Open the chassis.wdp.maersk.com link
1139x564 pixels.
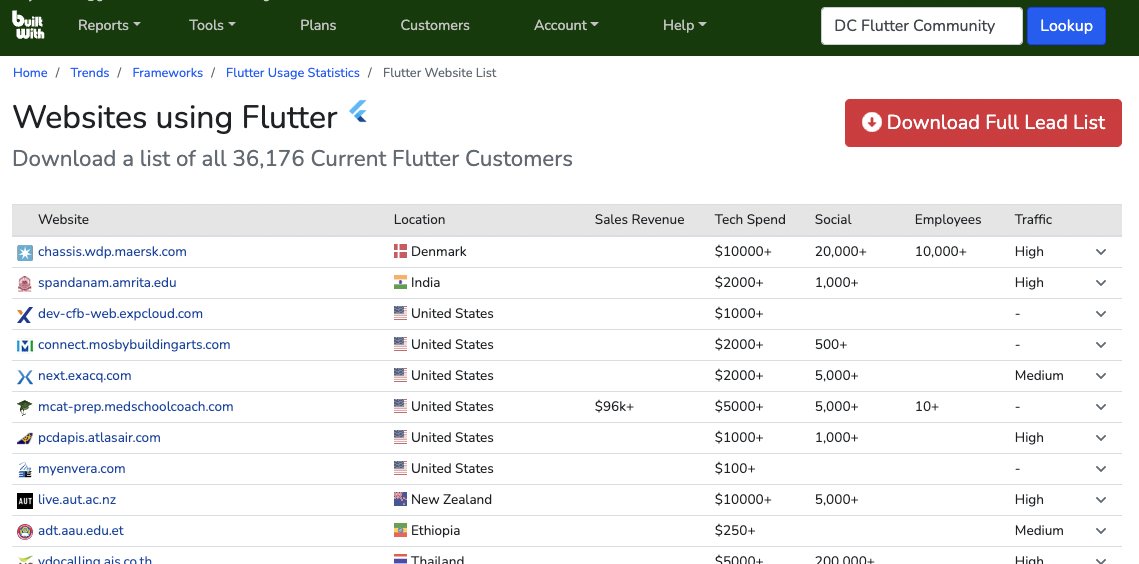pos(112,251)
